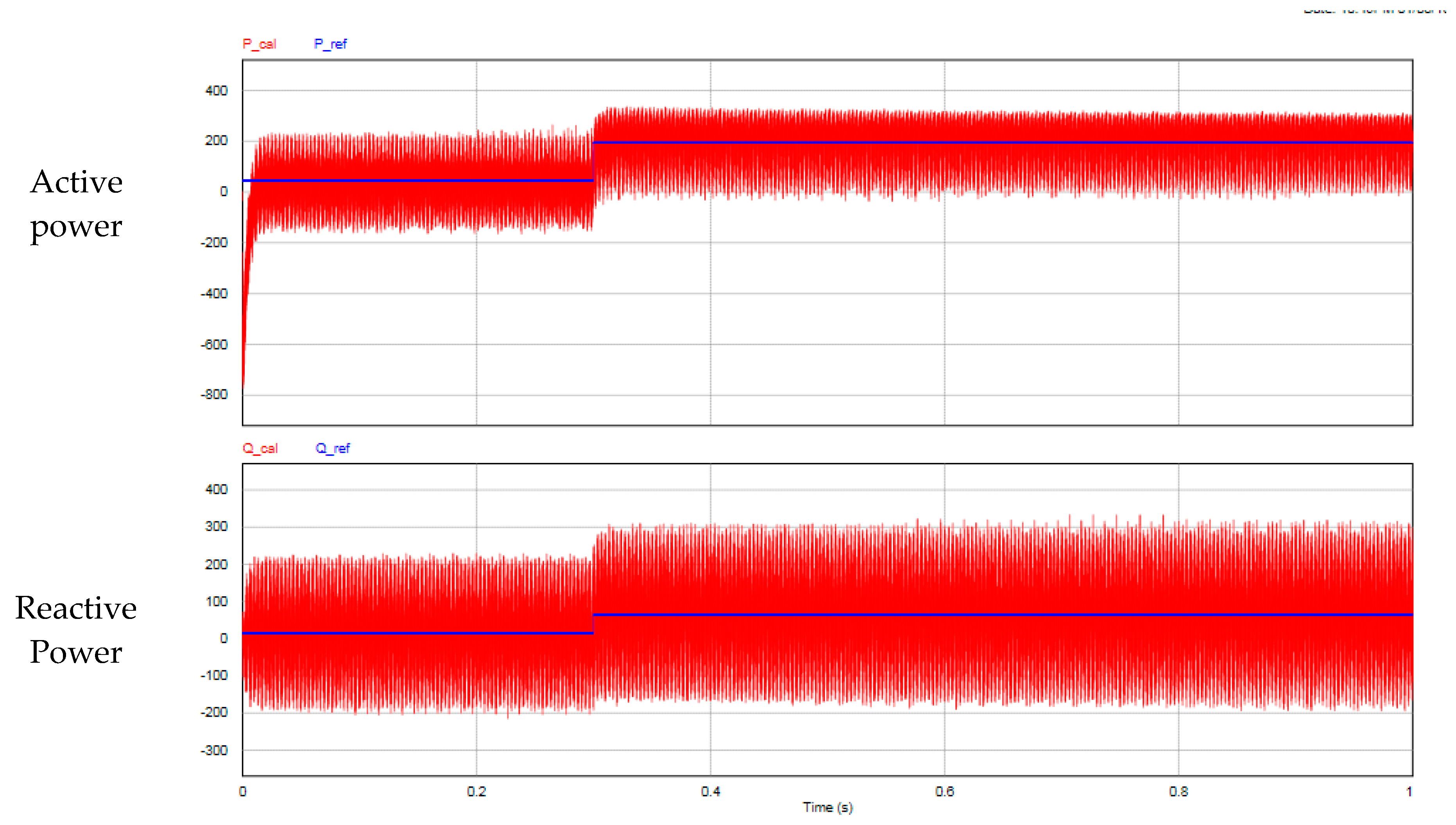The width and height of the screenshot is (1456, 825).
Task: Select the P_cal legend label
Action: point(259,44)
